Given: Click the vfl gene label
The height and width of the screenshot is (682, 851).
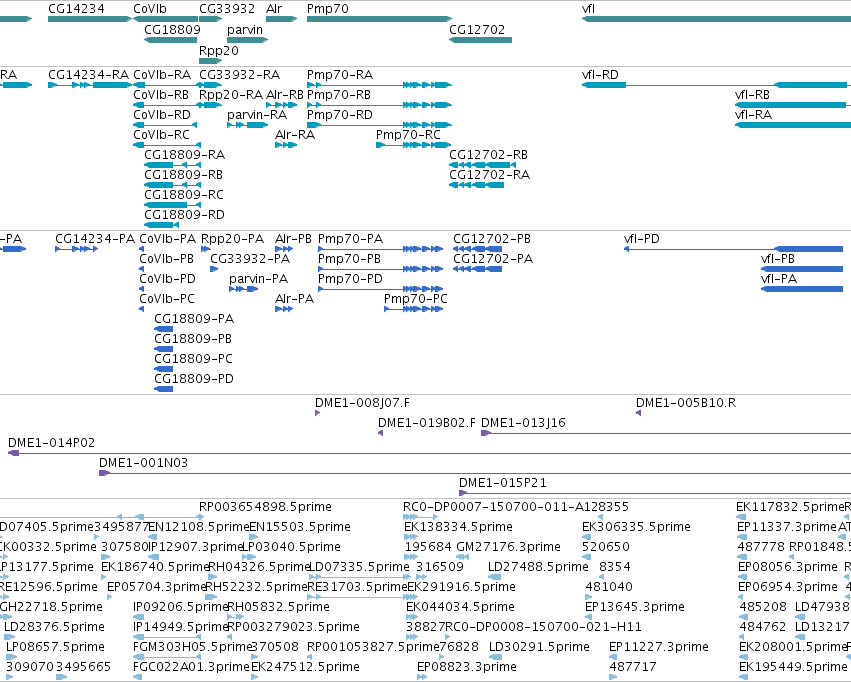Looking at the screenshot, I should pyautogui.click(x=588, y=9).
